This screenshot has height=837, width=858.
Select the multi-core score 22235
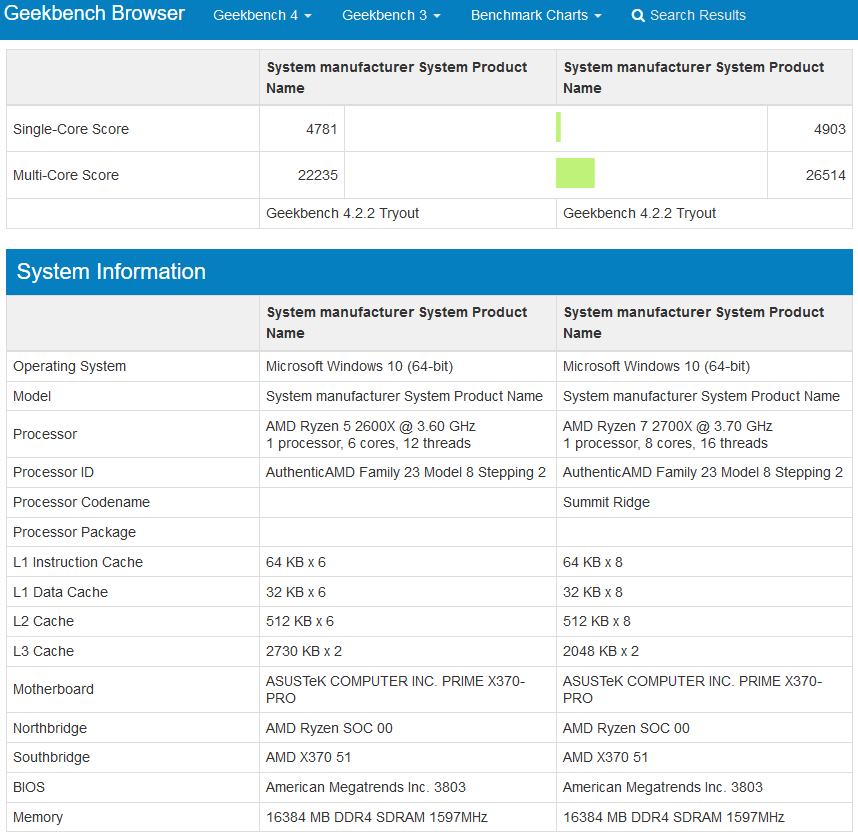click(x=317, y=175)
